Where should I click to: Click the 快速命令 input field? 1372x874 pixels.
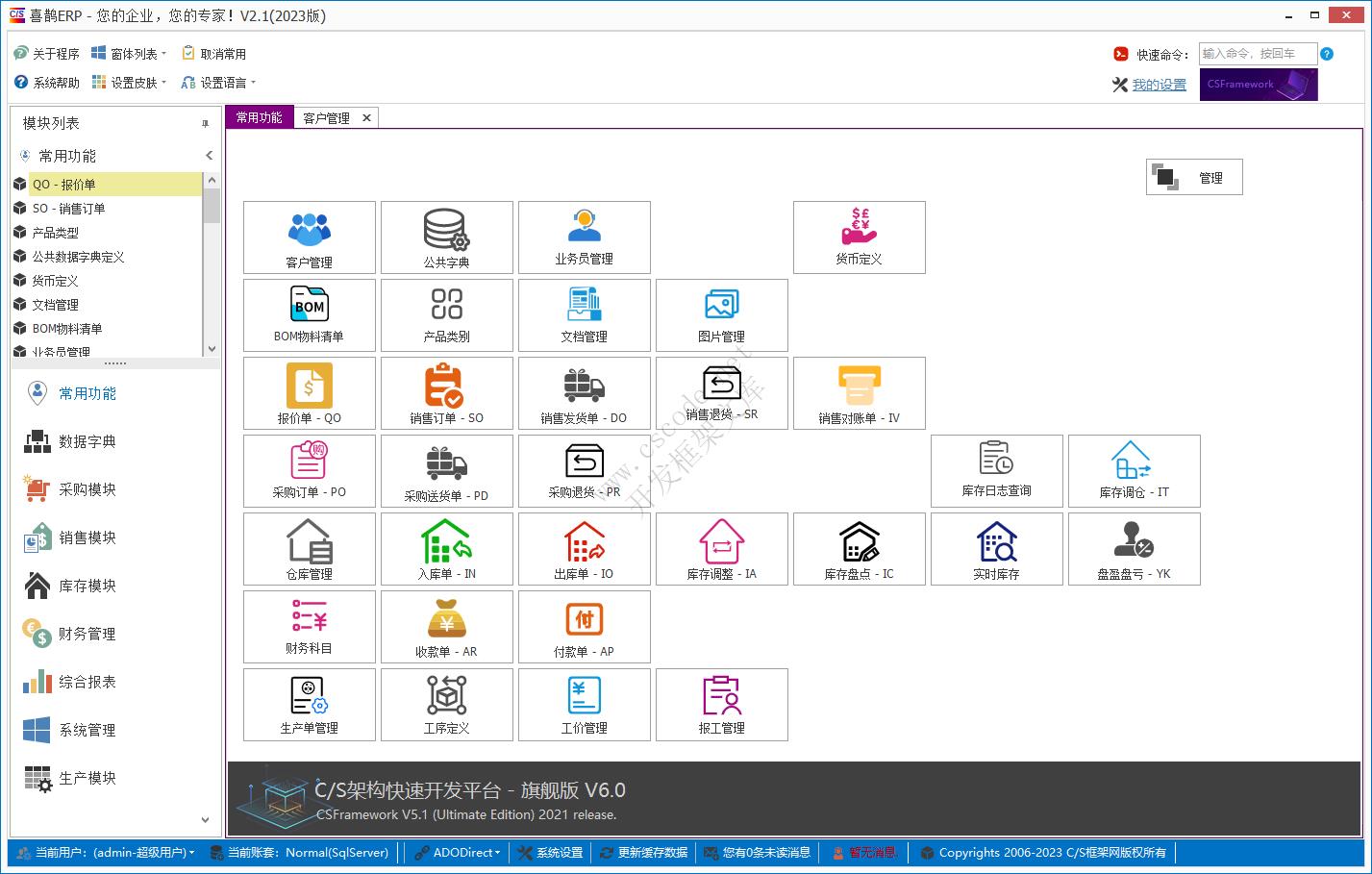pos(1255,54)
